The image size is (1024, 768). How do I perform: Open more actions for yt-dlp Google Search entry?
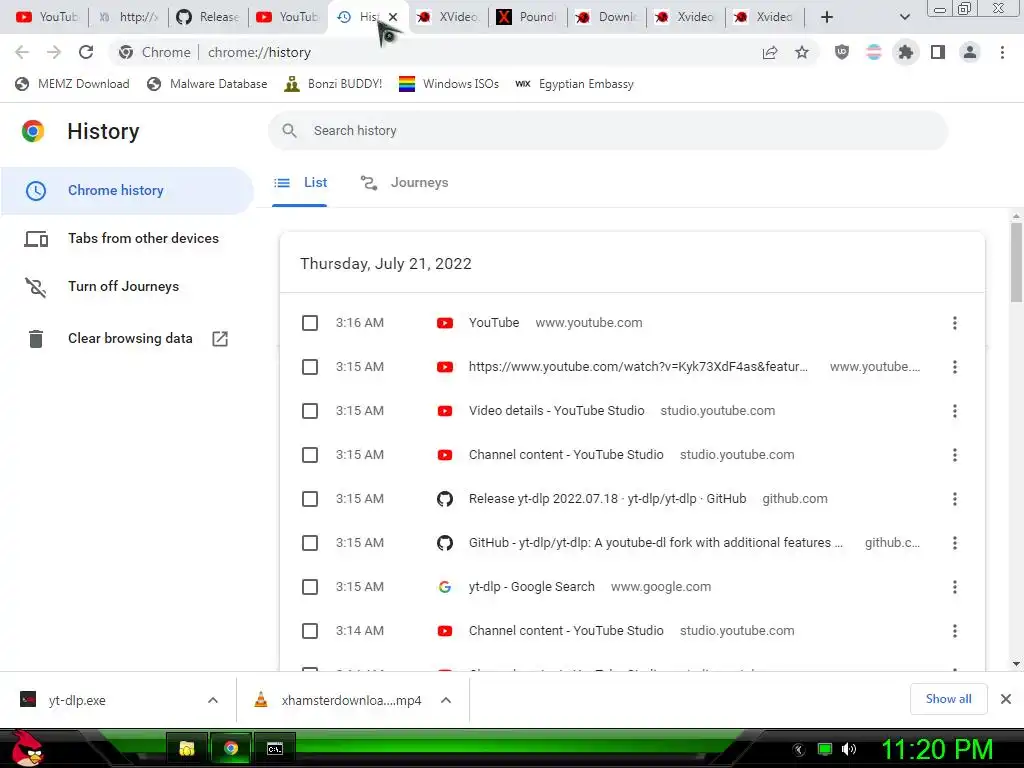click(x=955, y=586)
